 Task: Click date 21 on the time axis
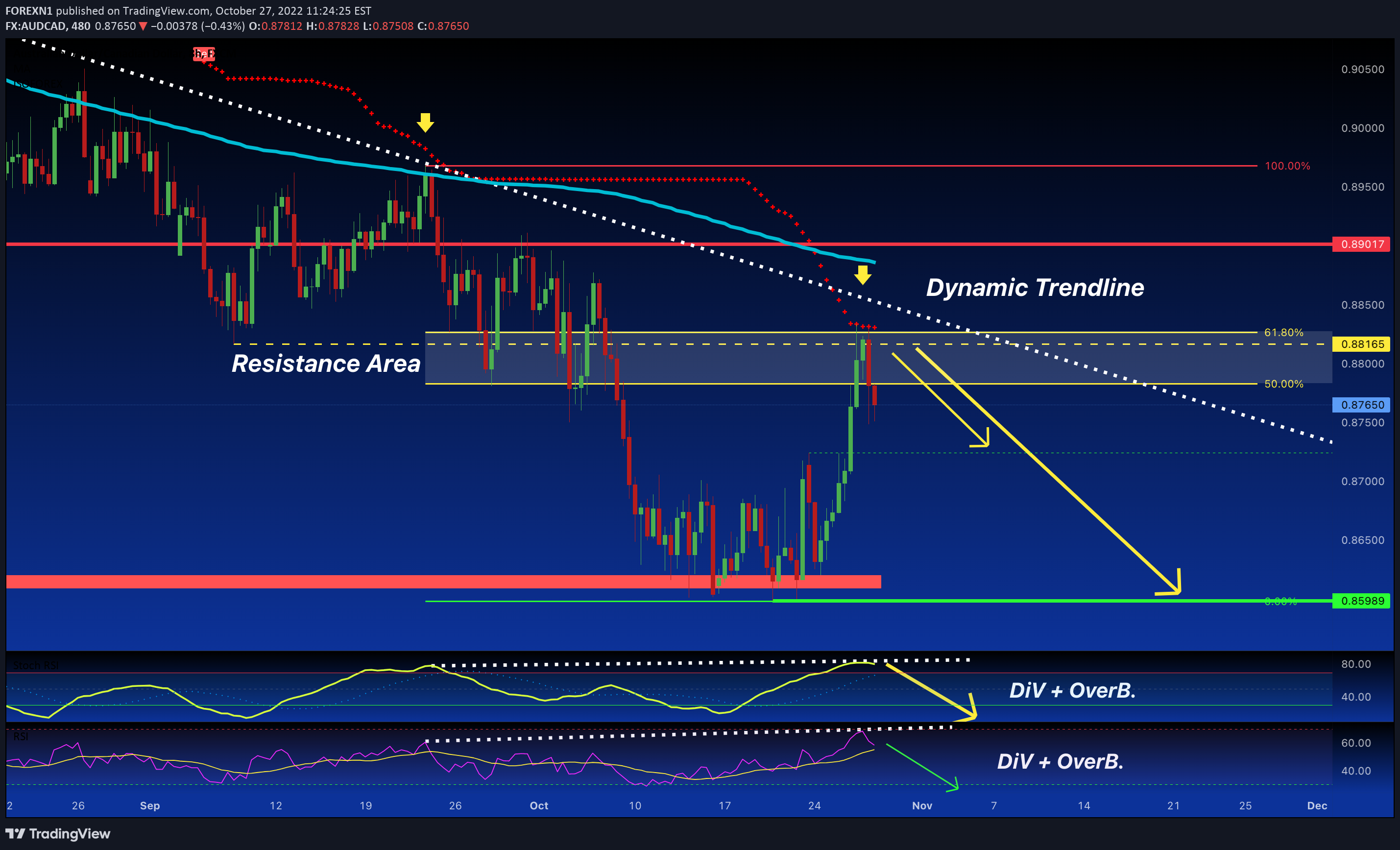point(1173,806)
